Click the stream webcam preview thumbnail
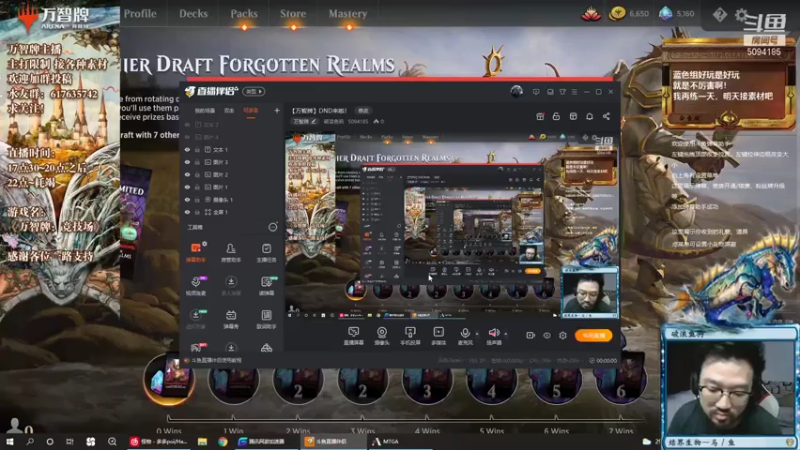Image resolution: width=800 pixels, height=450 pixels. 590,292
